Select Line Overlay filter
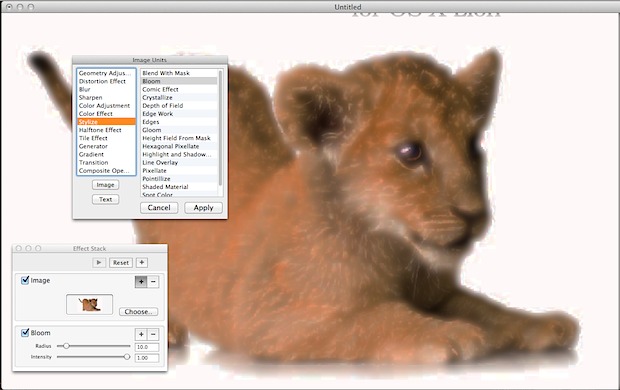This screenshot has height=390, width=620. pyautogui.click(x=179, y=163)
